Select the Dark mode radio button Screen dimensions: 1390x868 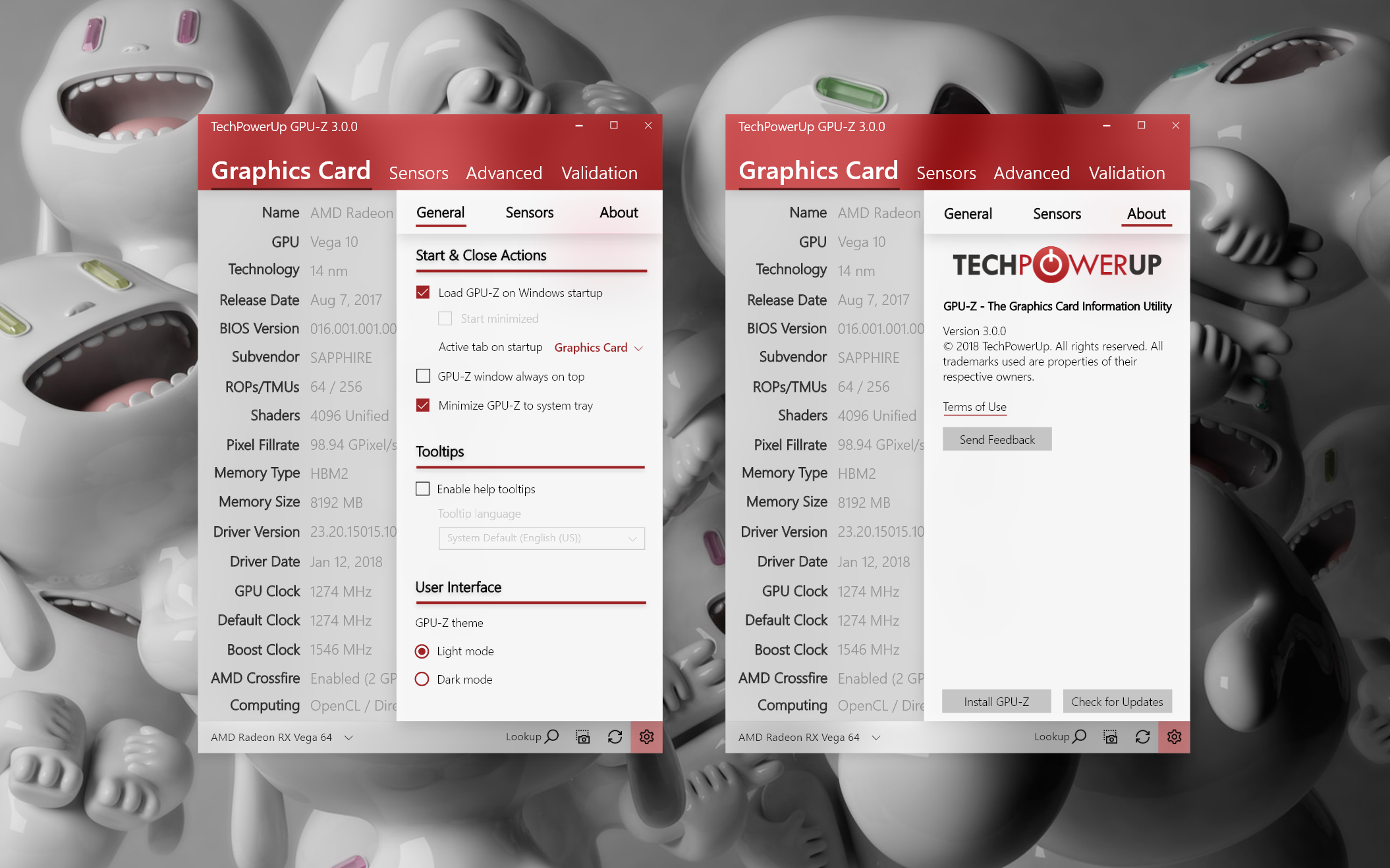coord(422,680)
